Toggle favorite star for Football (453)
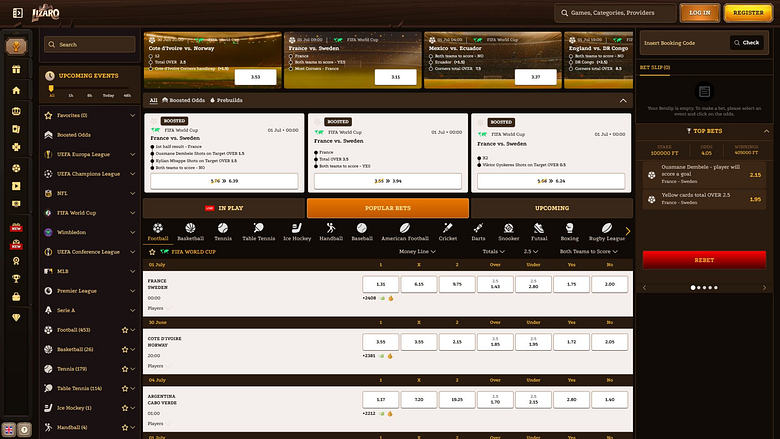This screenshot has height=439, width=780. [125, 330]
